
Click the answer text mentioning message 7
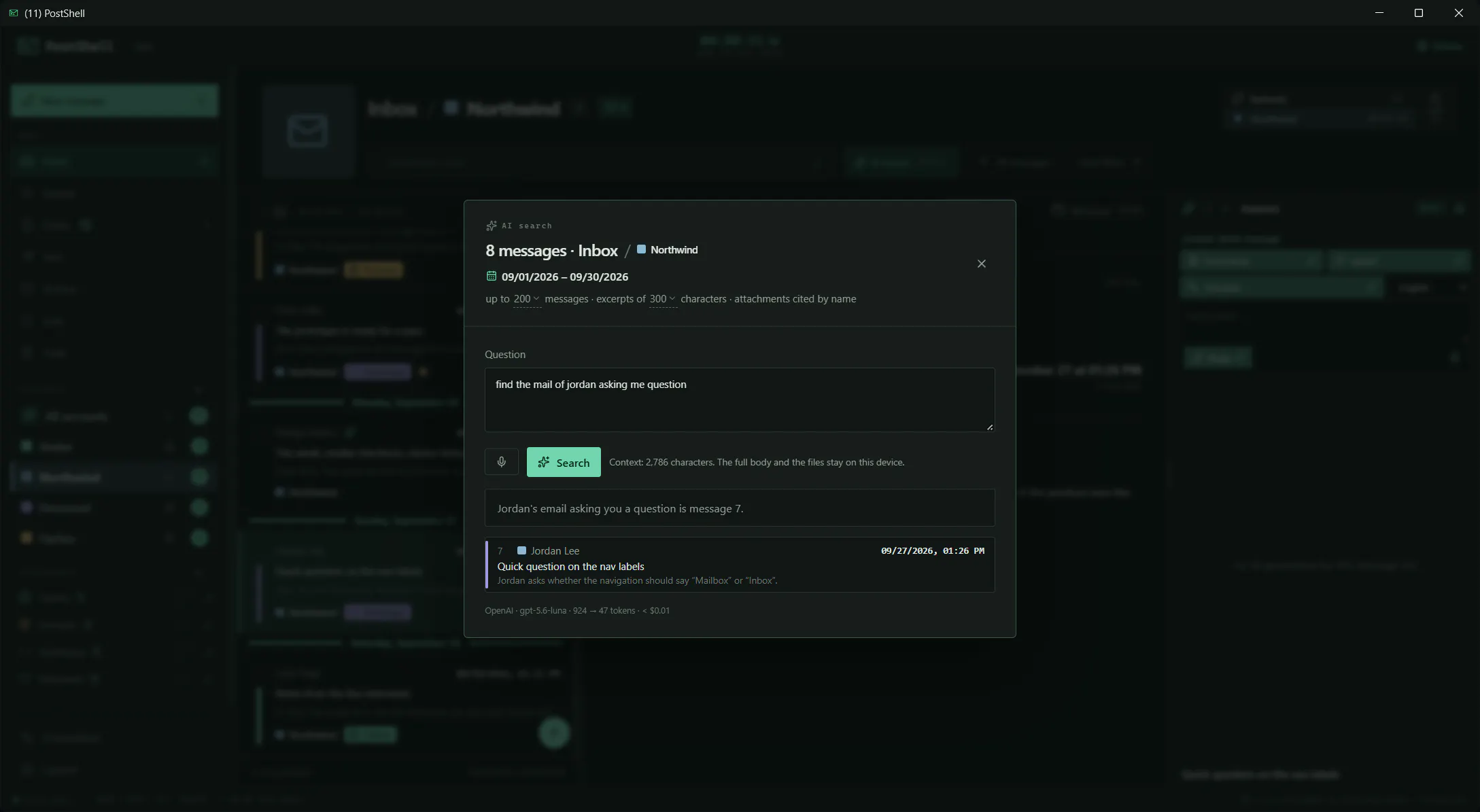point(620,508)
